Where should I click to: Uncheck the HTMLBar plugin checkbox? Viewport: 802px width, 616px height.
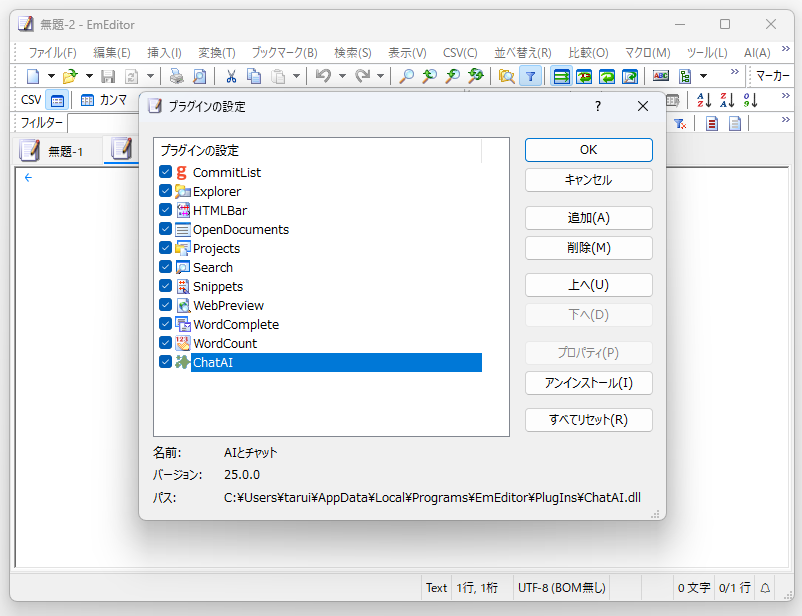(165, 210)
